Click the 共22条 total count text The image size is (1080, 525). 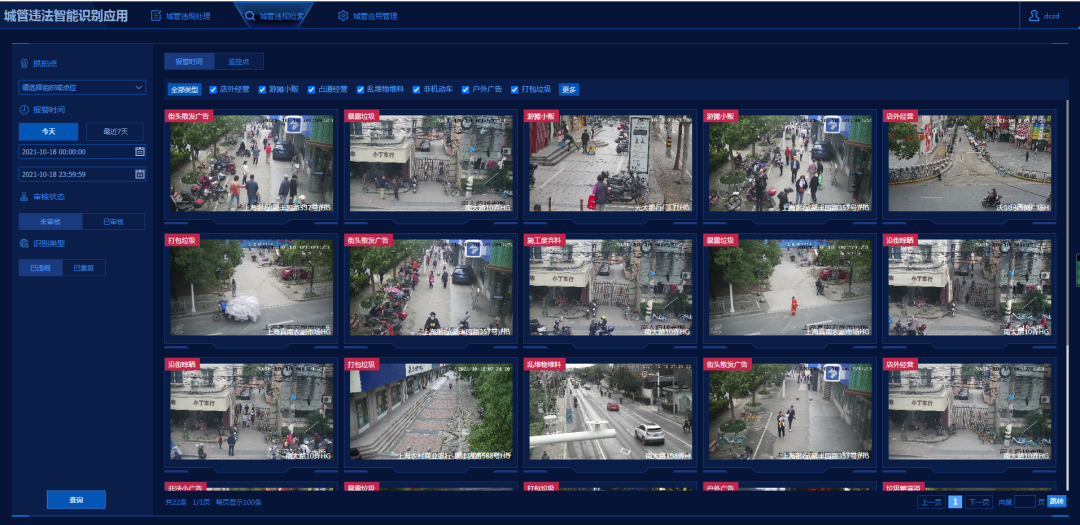176,502
